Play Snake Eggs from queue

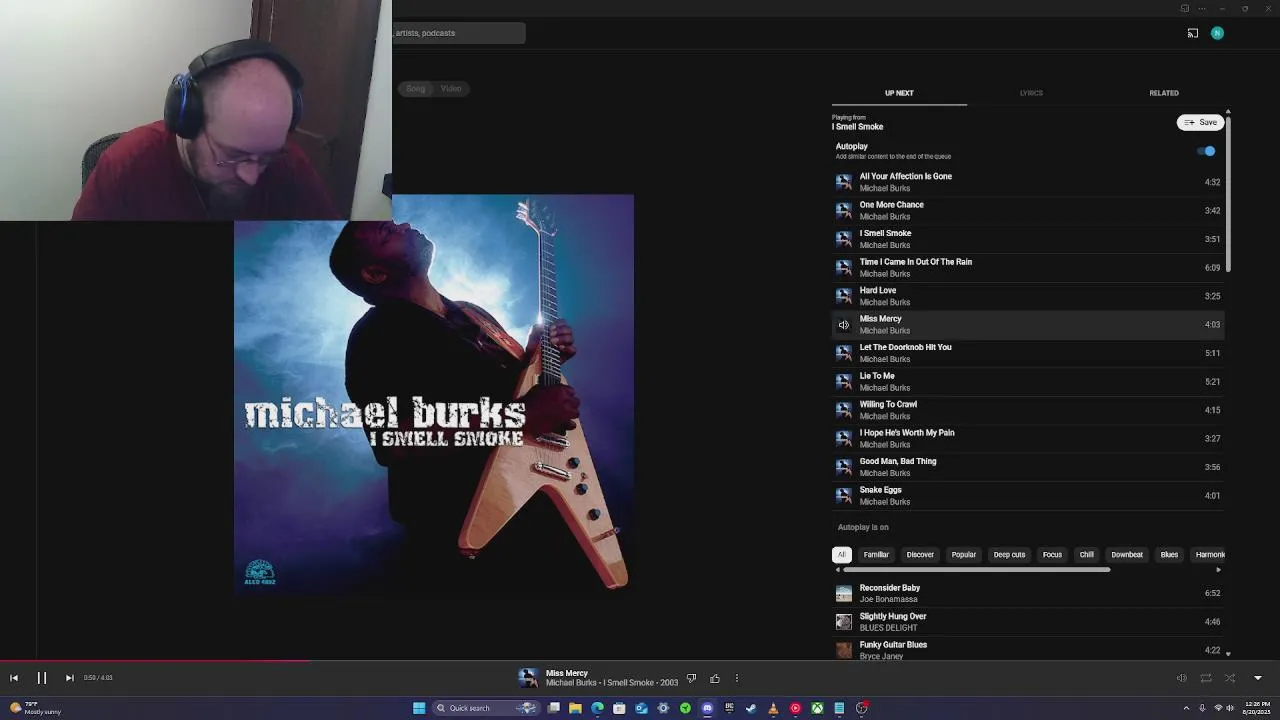(x=1028, y=495)
